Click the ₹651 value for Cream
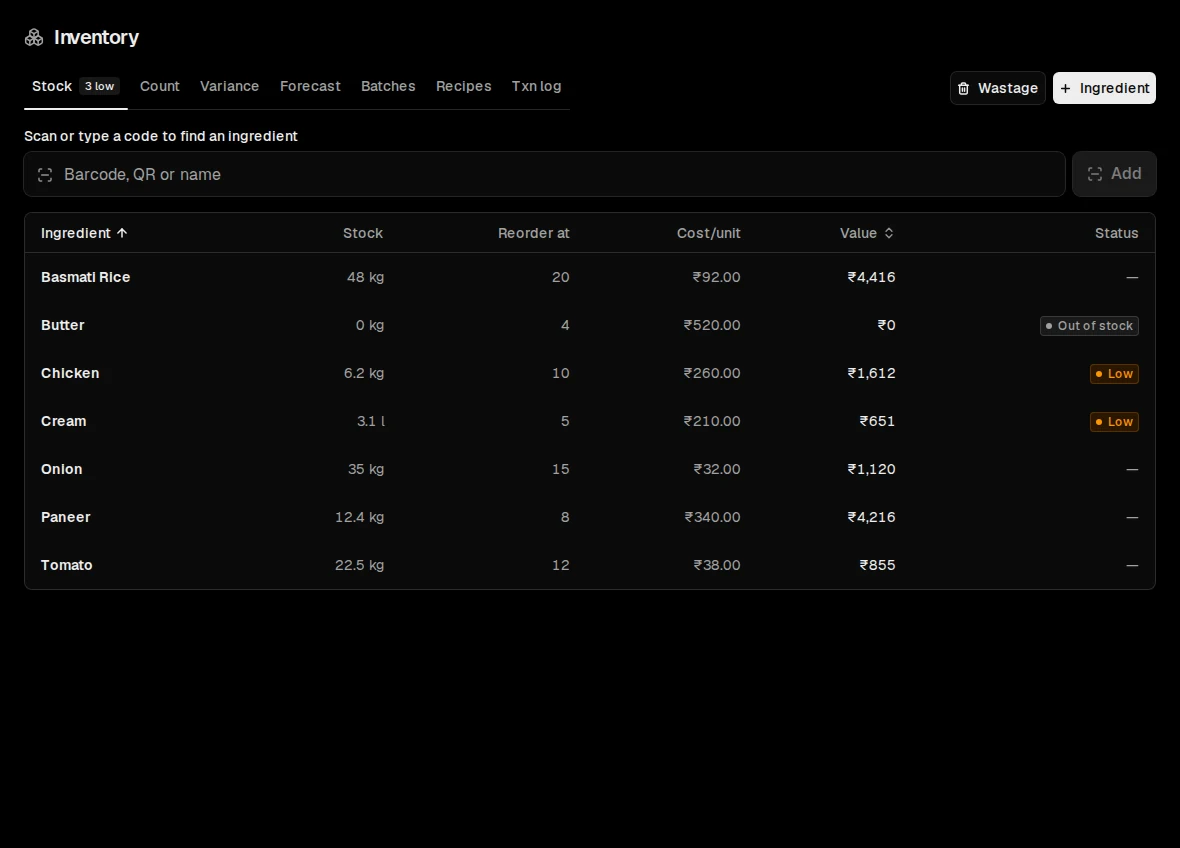The image size is (1180, 848). pos(877,421)
